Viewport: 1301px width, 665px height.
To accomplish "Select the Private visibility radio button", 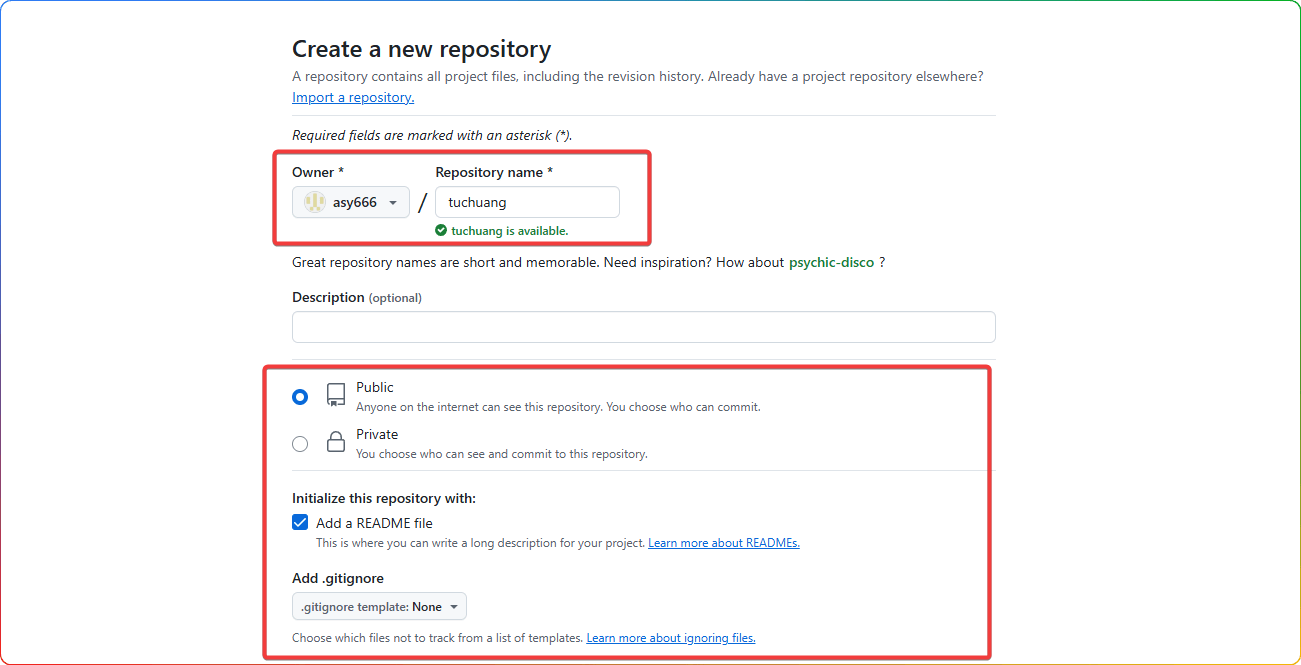I will [300, 444].
